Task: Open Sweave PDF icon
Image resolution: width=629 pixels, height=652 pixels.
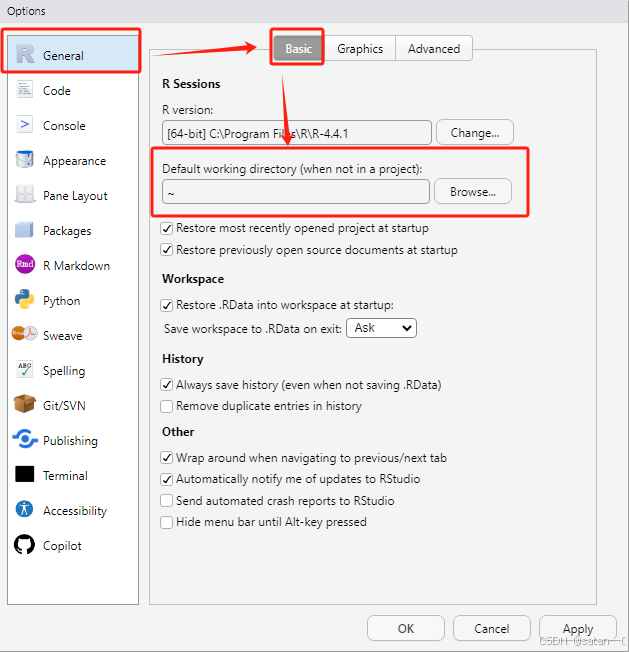Action: point(25,334)
